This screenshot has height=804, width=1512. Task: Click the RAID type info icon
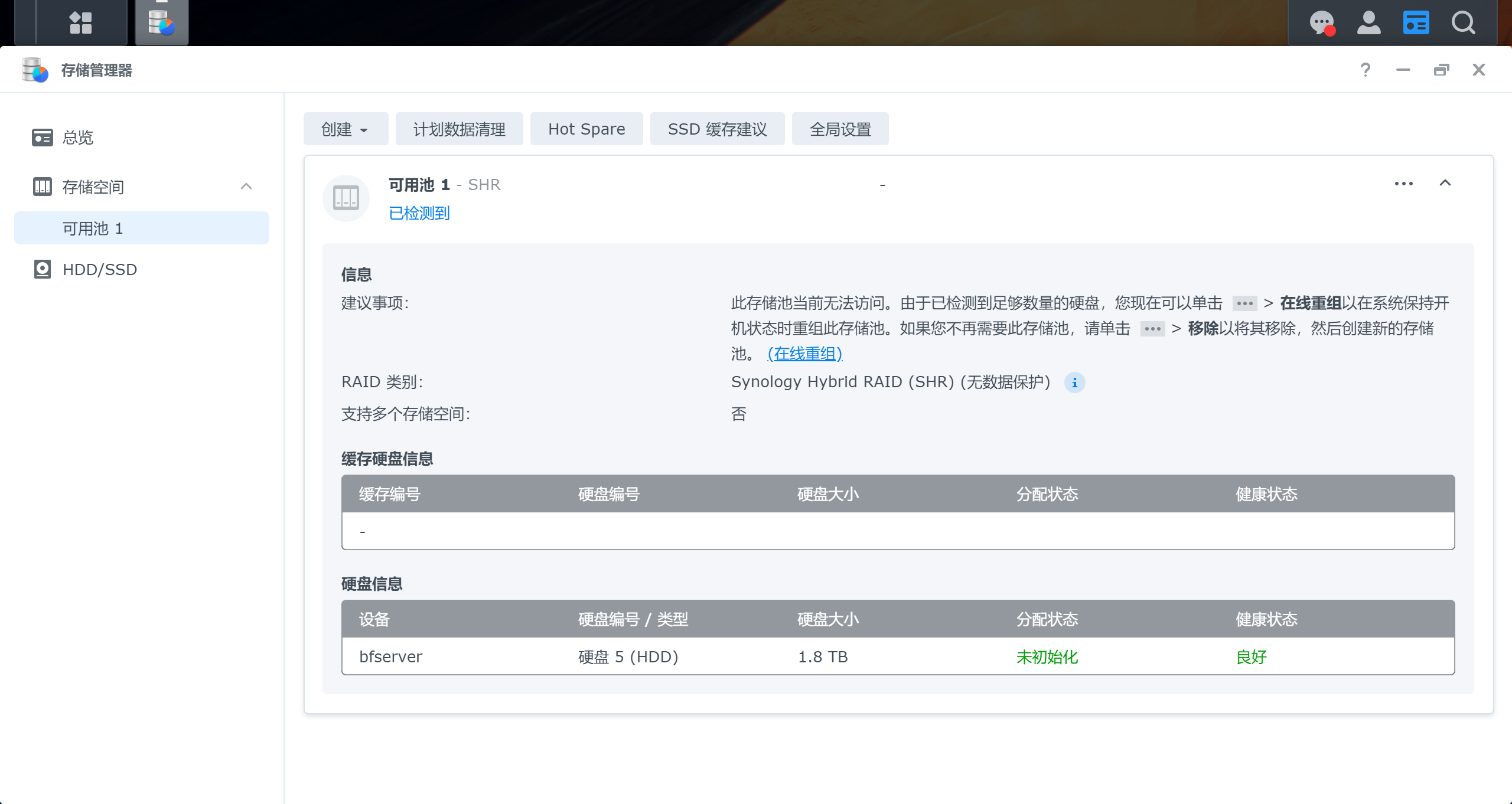1074,383
